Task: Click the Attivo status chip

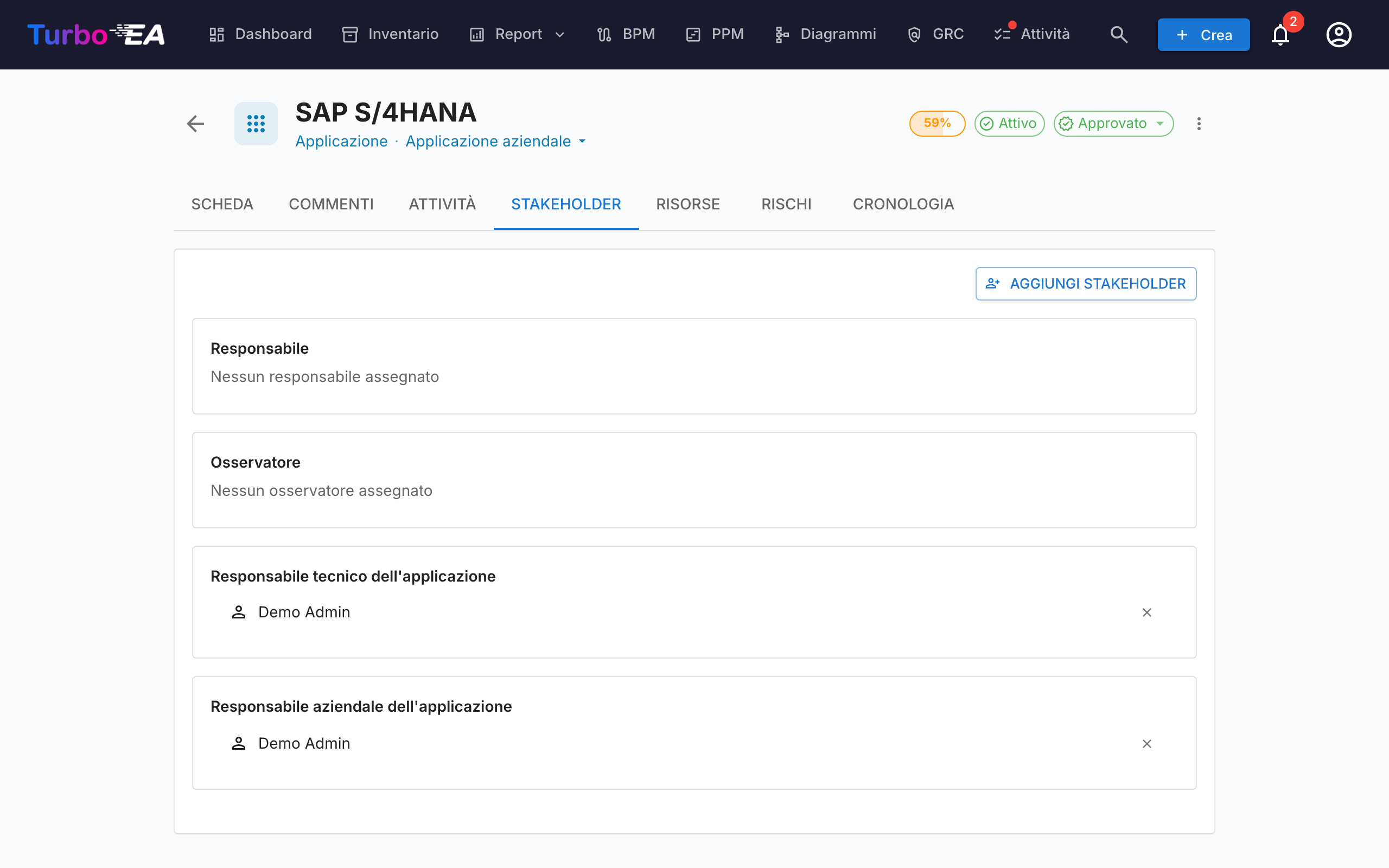Action: (1009, 124)
